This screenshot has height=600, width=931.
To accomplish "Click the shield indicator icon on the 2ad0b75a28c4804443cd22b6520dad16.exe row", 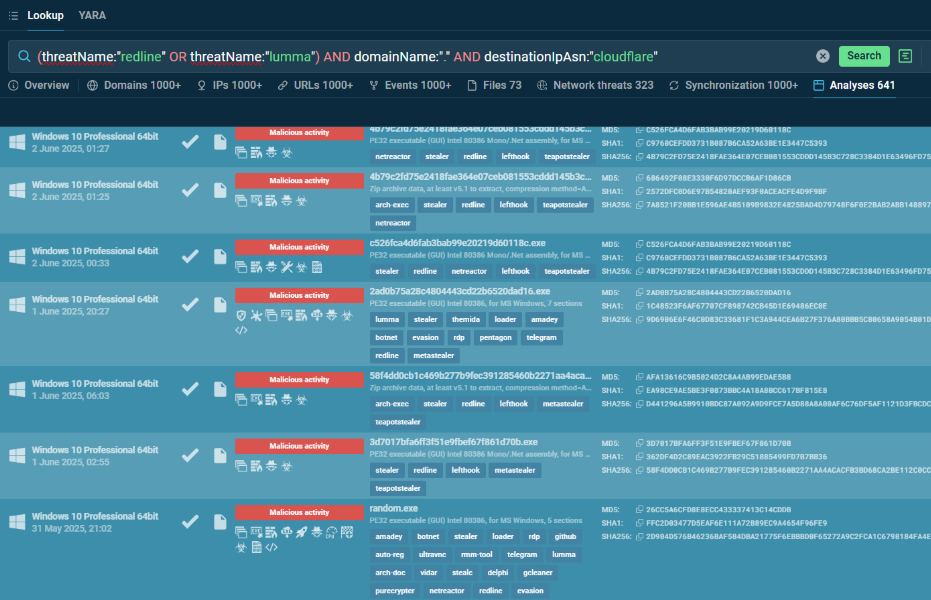I will (241, 315).
